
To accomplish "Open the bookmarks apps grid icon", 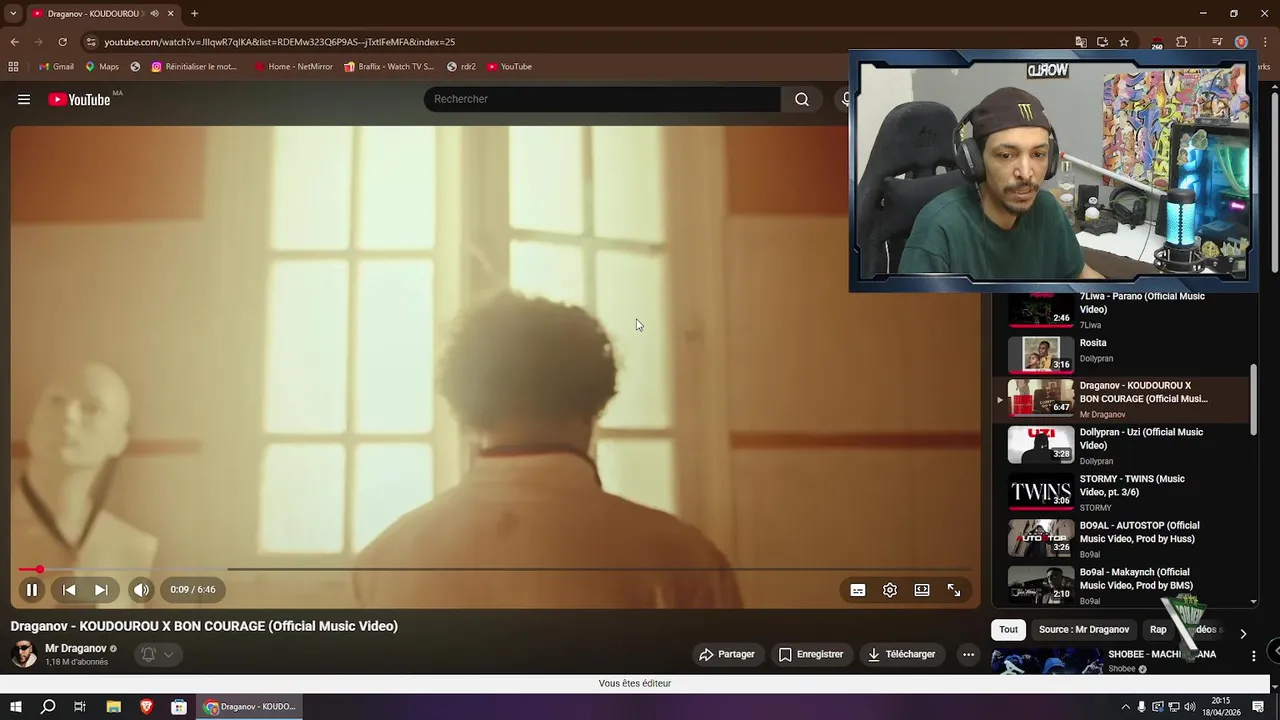I will [13, 67].
